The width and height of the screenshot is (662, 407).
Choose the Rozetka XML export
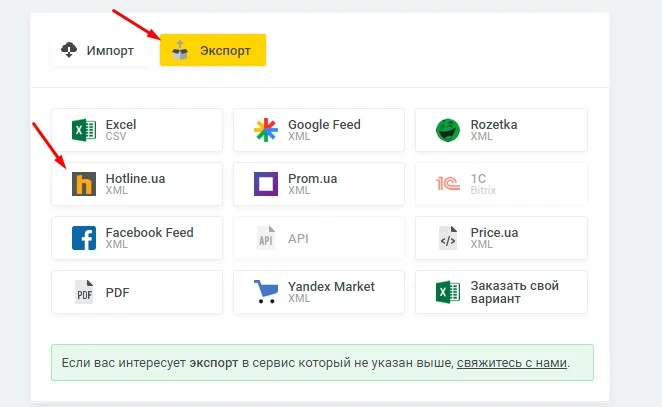(x=501, y=130)
